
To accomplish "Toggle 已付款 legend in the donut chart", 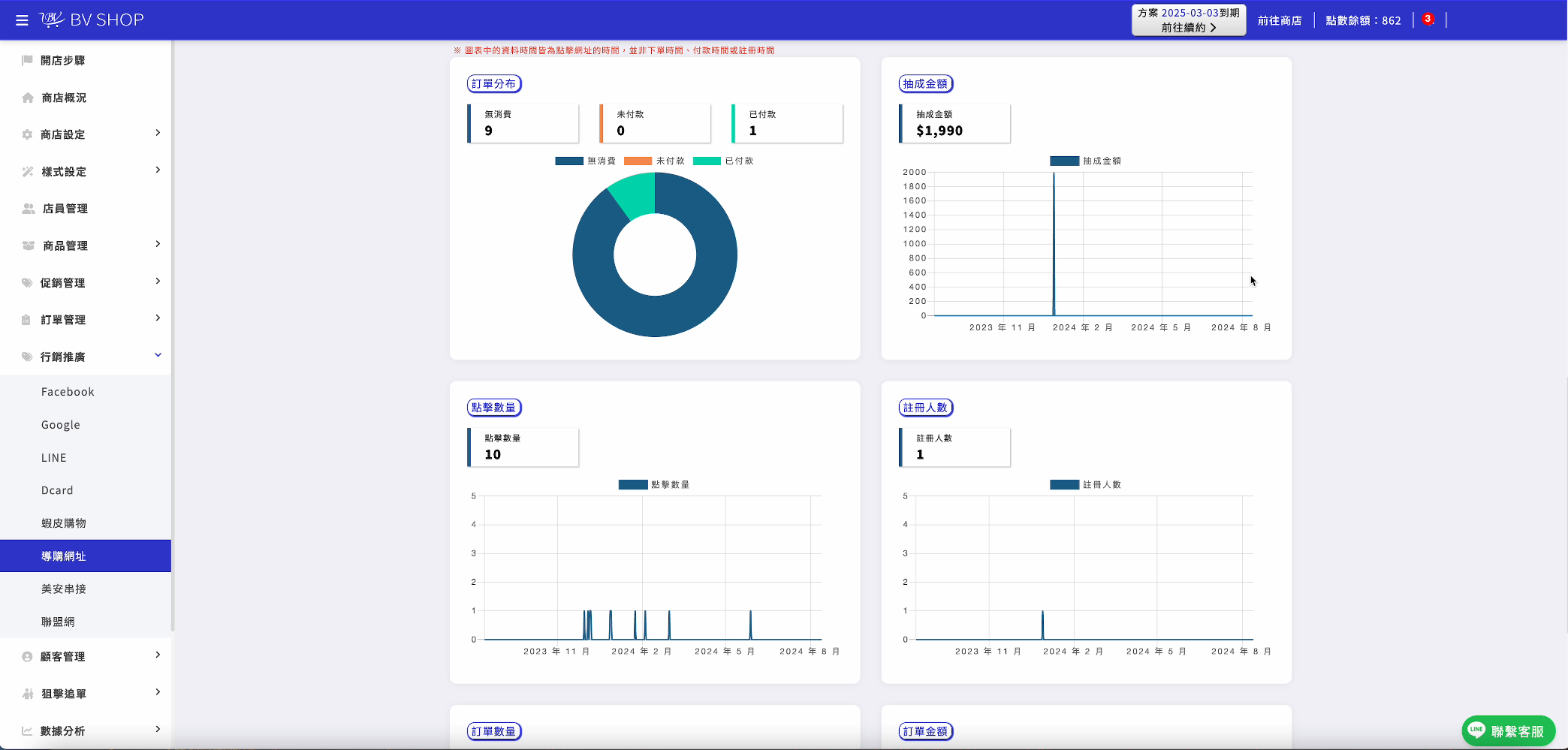I will (x=722, y=161).
